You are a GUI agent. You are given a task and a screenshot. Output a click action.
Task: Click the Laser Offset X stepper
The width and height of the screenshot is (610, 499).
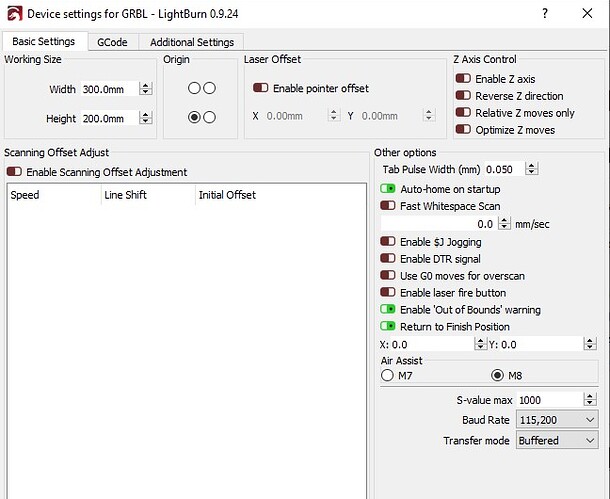pyautogui.click(x=333, y=115)
